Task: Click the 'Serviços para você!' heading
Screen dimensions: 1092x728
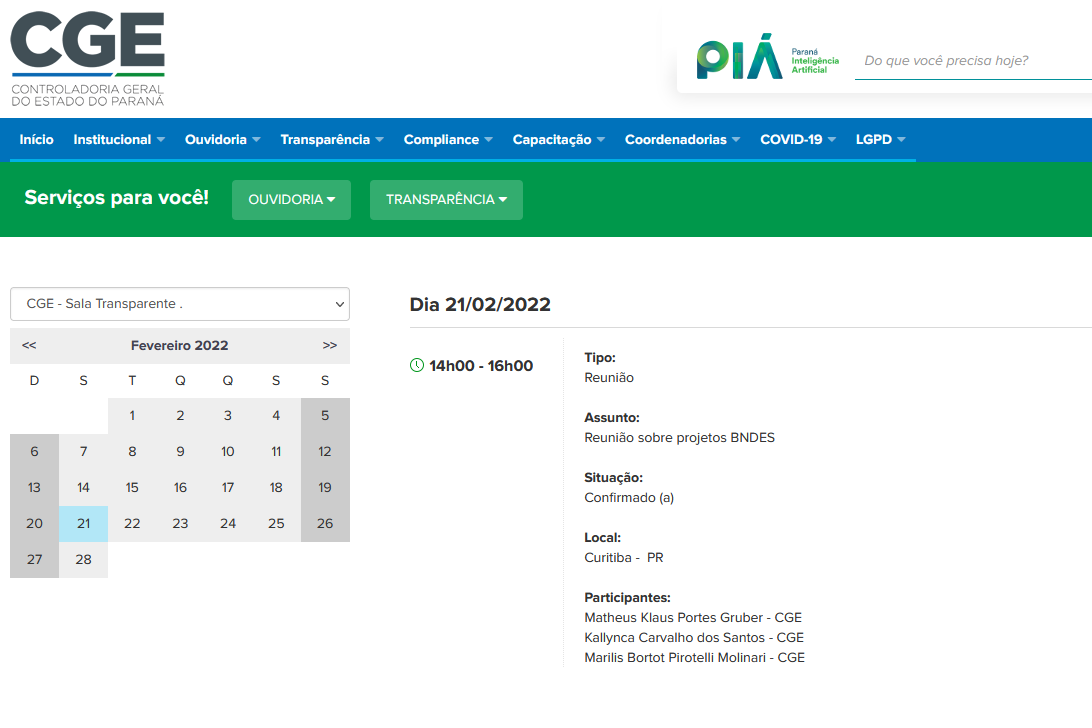Action: click(x=116, y=198)
